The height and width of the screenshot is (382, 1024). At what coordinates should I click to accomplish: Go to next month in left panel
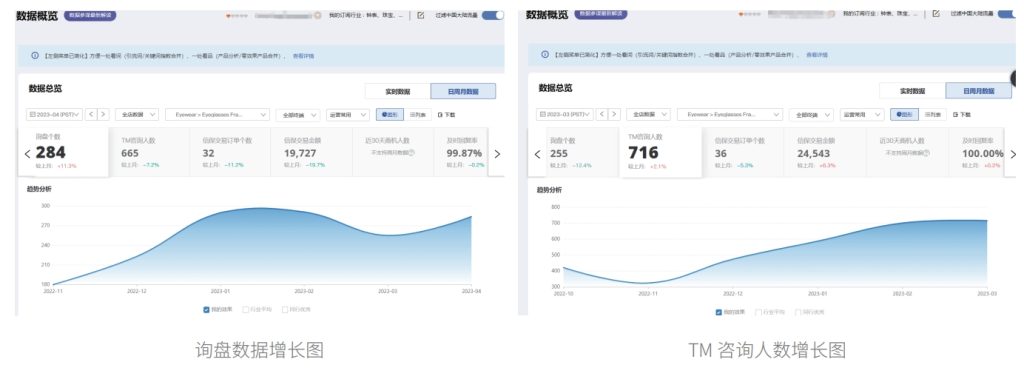click(103, 114)
